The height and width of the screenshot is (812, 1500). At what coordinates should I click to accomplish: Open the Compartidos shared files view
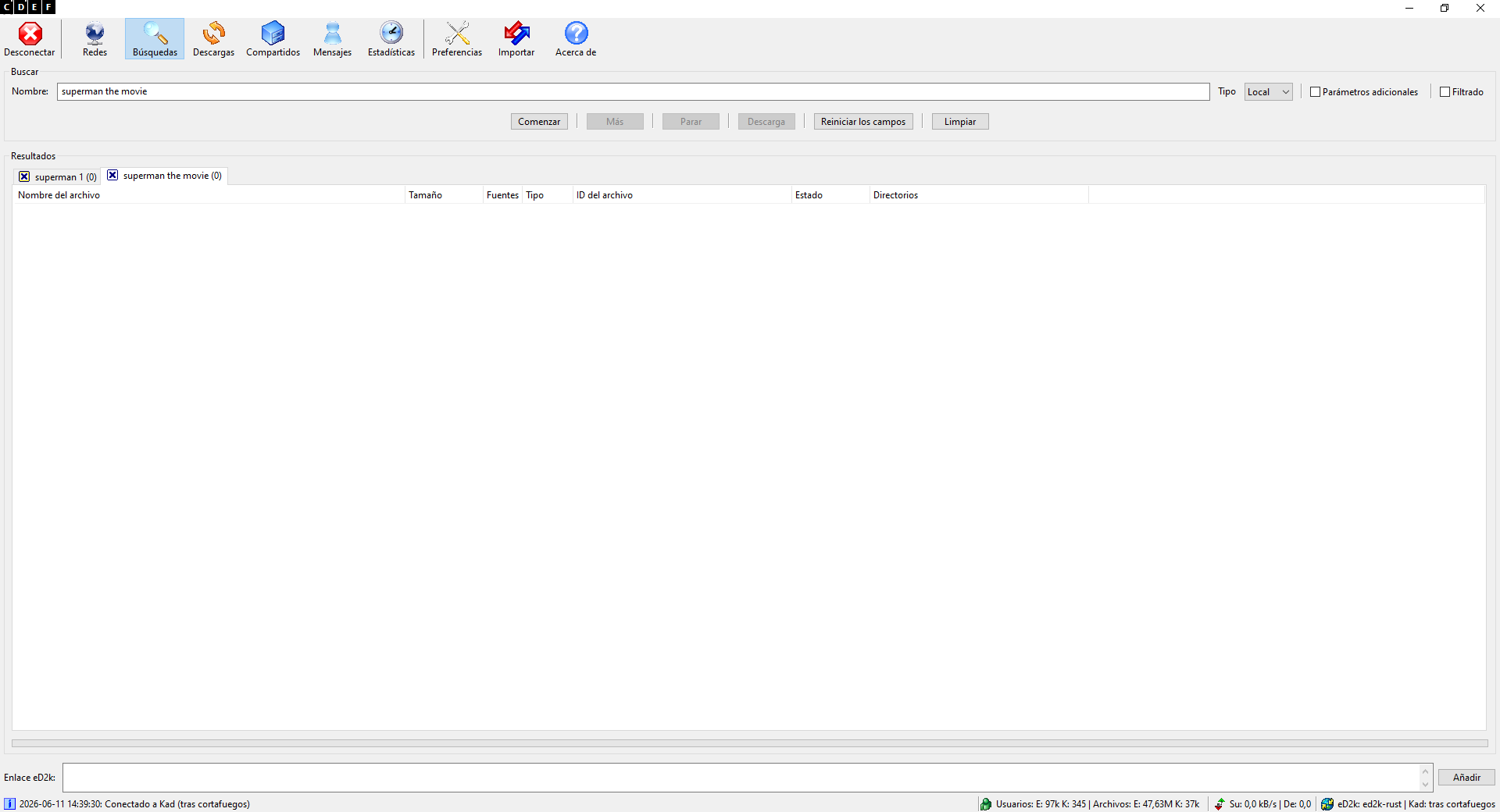tap(273, 39)
